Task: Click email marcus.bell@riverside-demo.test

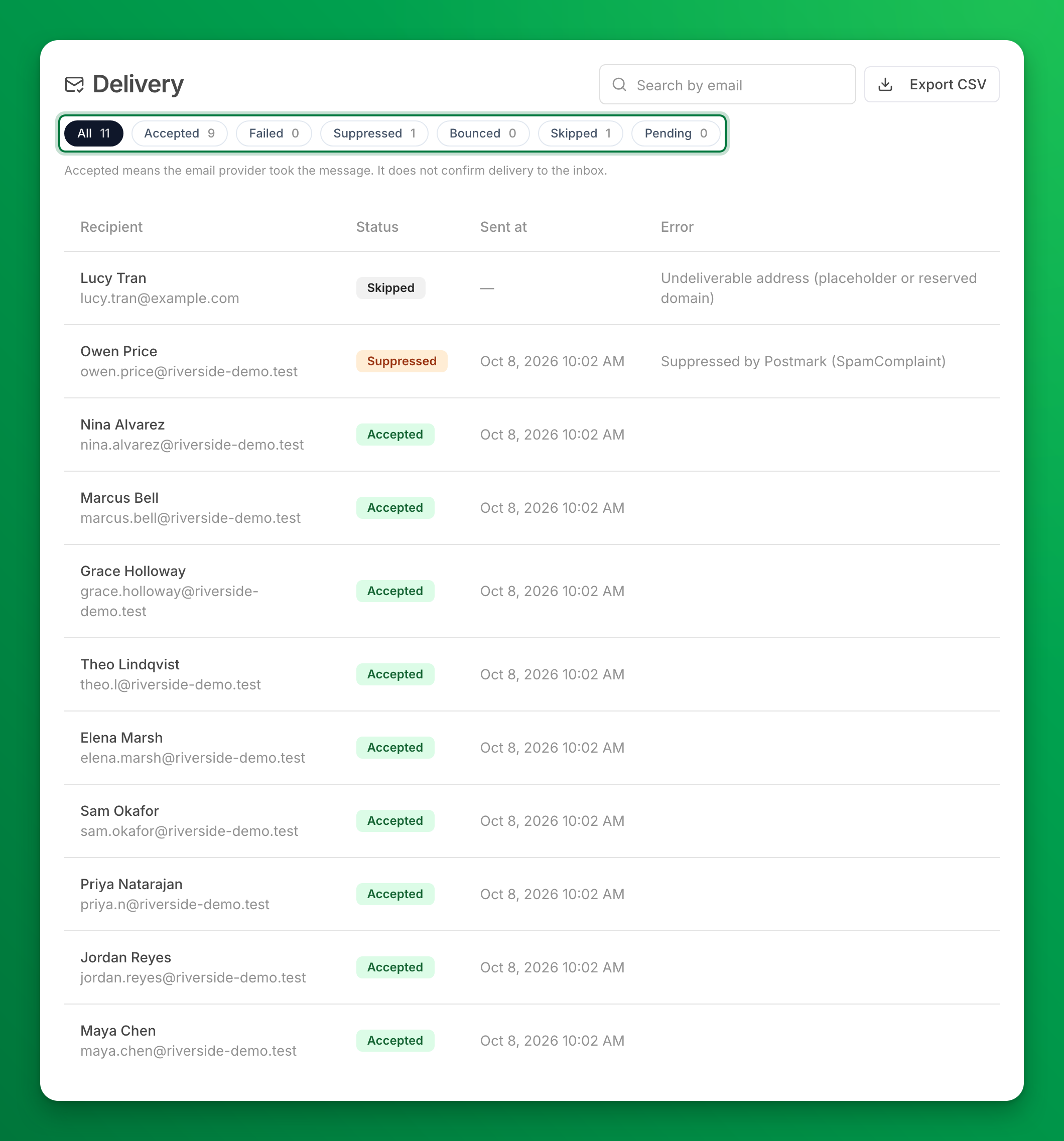Action: (x=191, y=518)
